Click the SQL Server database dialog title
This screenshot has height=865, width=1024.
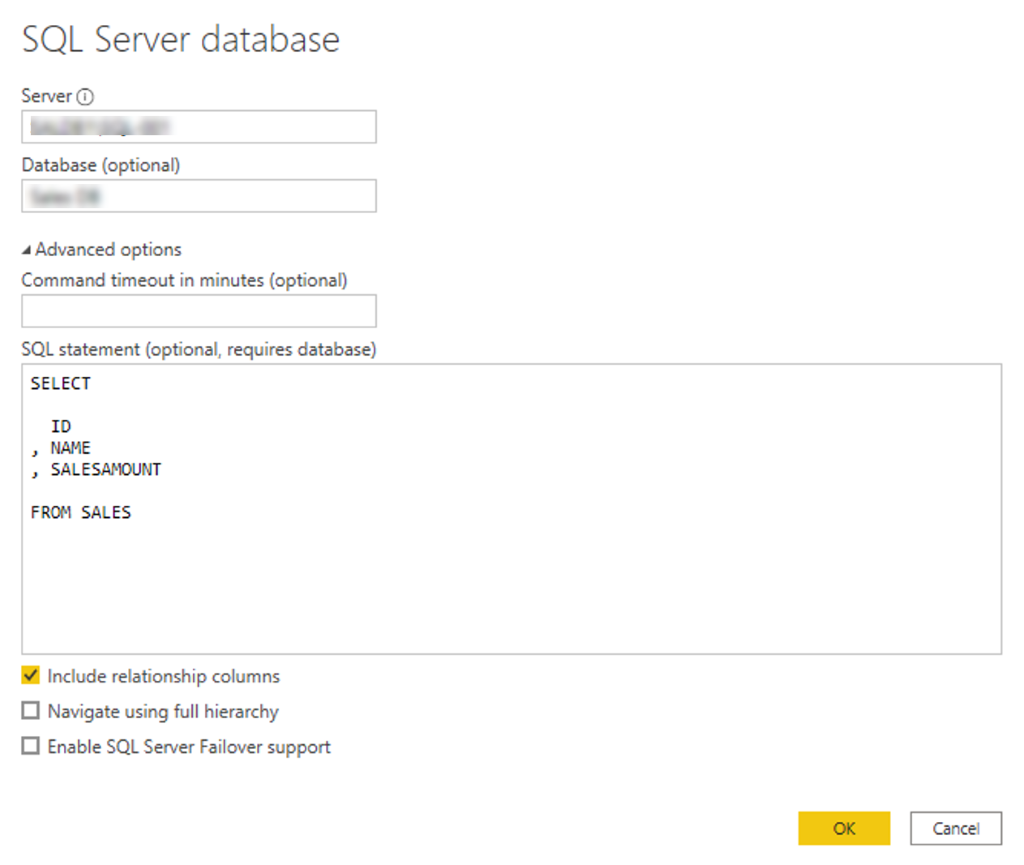(181, 39)
